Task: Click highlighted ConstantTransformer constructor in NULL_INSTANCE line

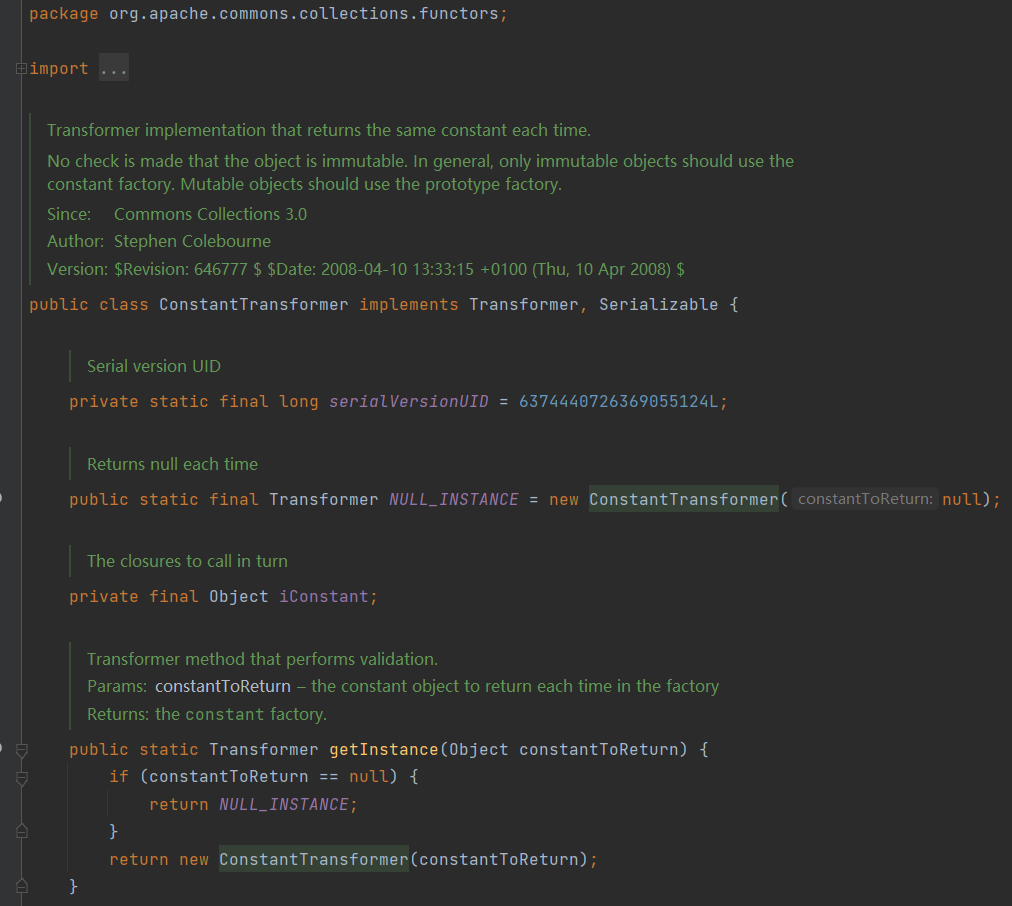Action: 683,499
